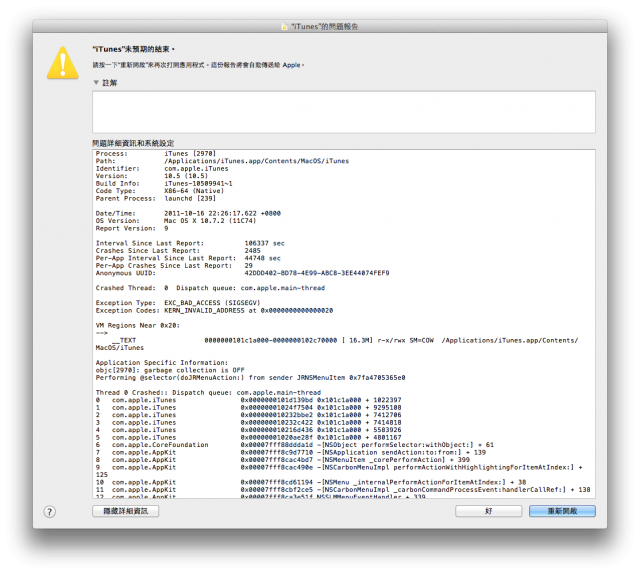Collapse the 註解 comments disclosure triangle

click(x=96, y=82)
